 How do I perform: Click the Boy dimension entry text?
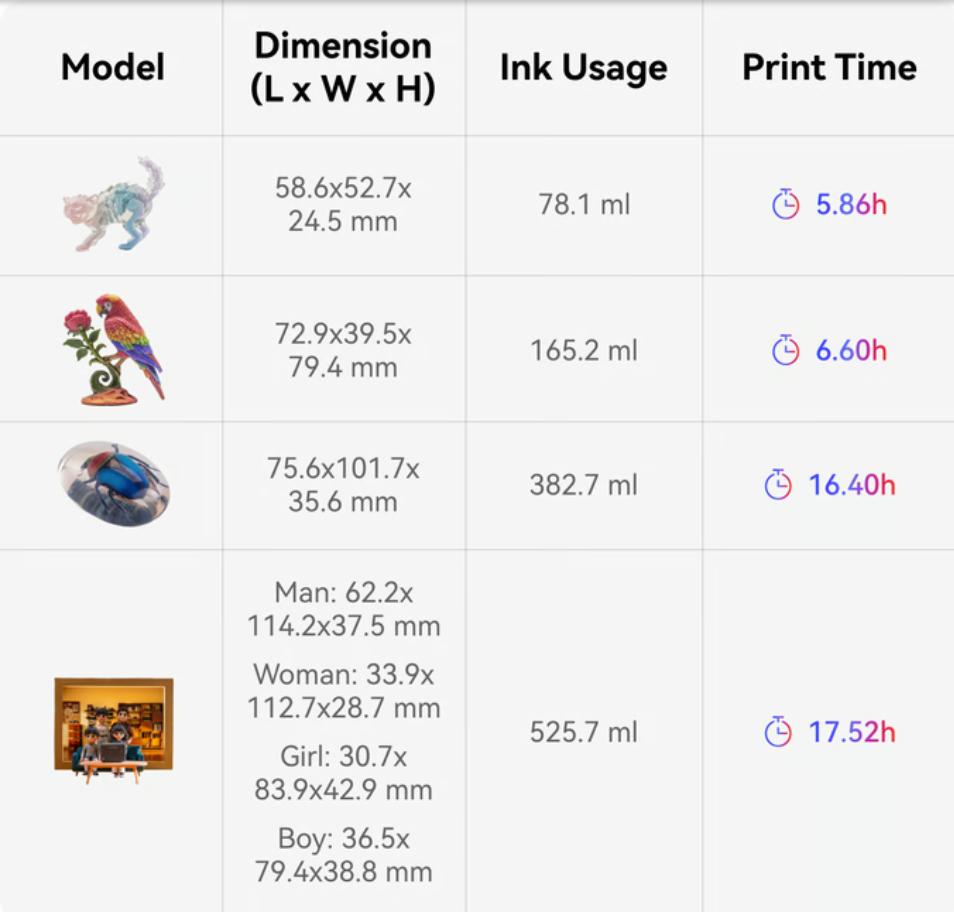point(343,855)
